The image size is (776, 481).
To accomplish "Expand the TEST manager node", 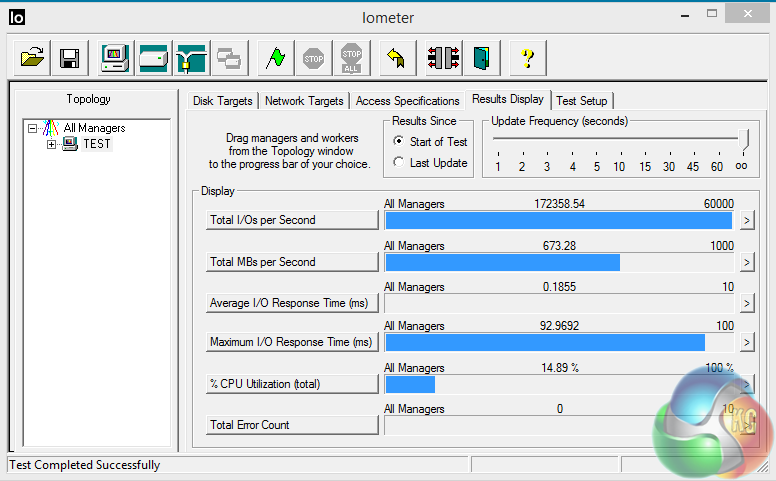I will (x=51, y=144).
